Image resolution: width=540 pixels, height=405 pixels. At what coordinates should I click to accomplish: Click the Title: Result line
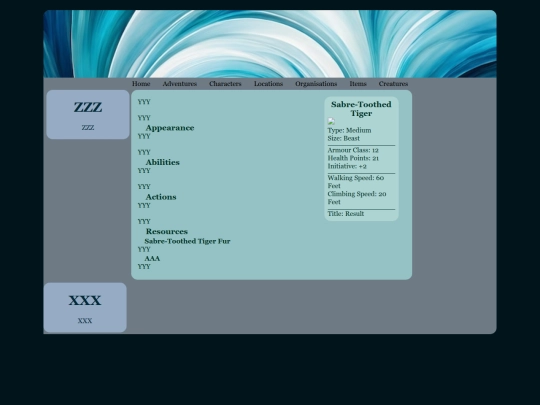point(346,214)
